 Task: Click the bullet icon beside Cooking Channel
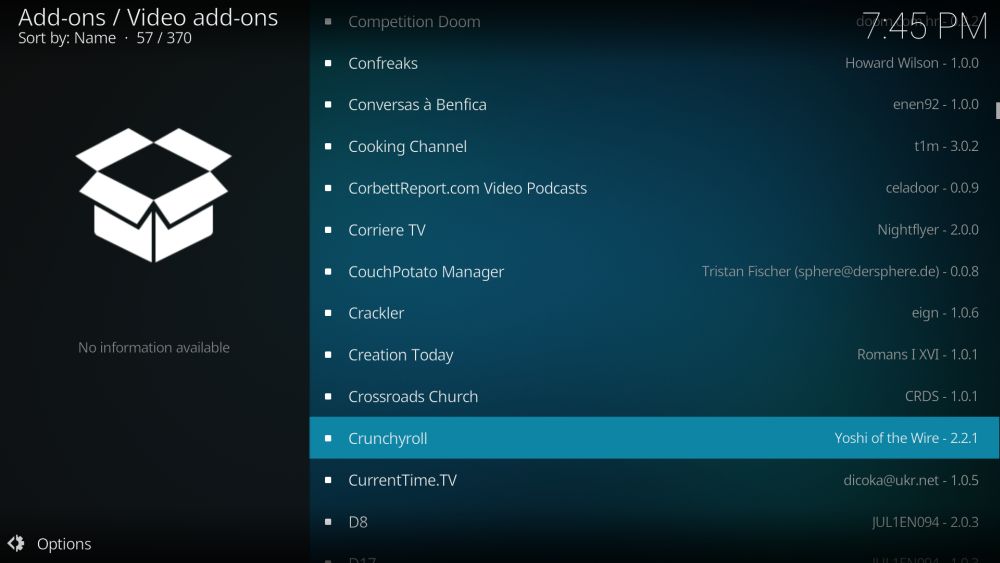[328, 146]
